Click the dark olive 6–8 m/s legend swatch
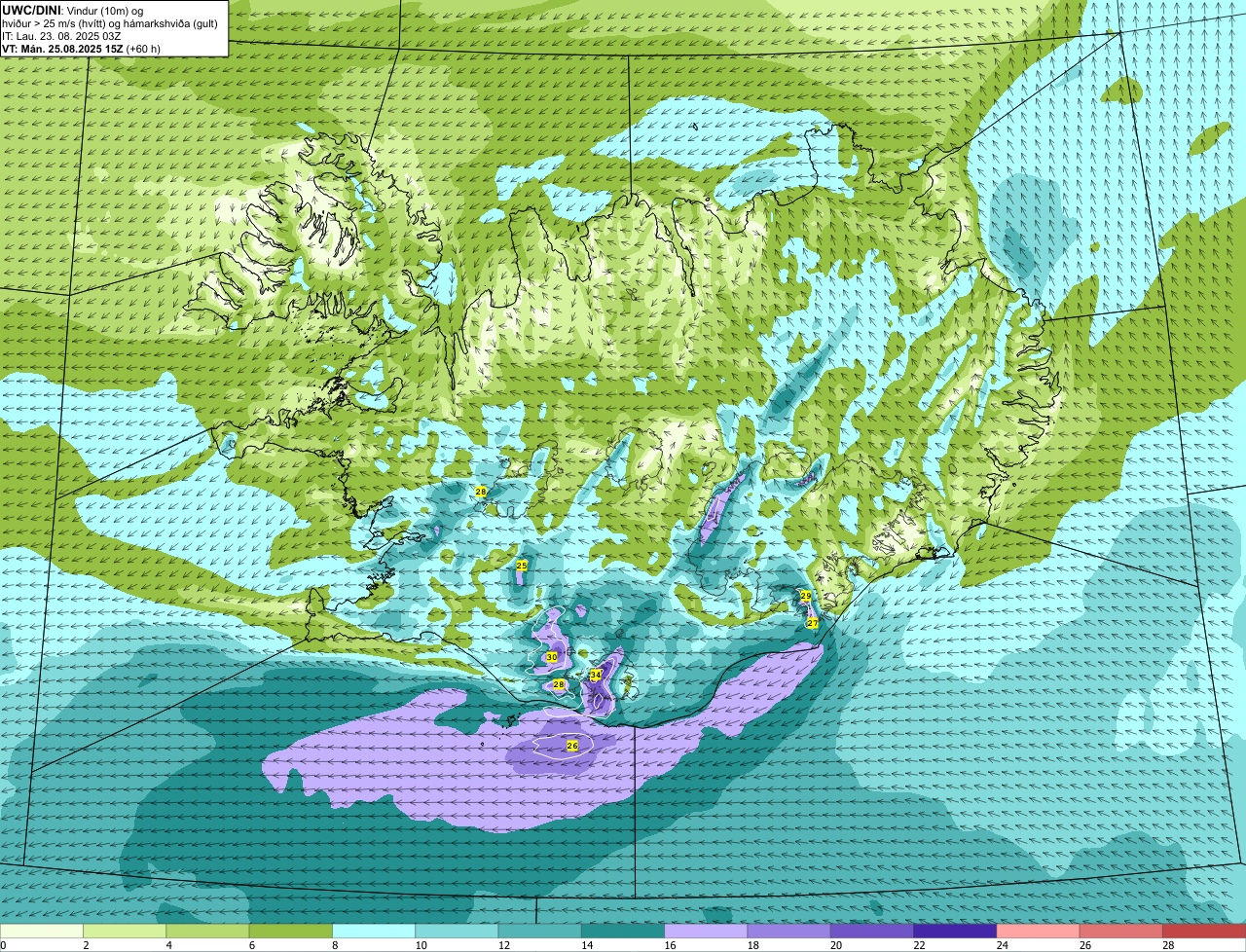 291,932
